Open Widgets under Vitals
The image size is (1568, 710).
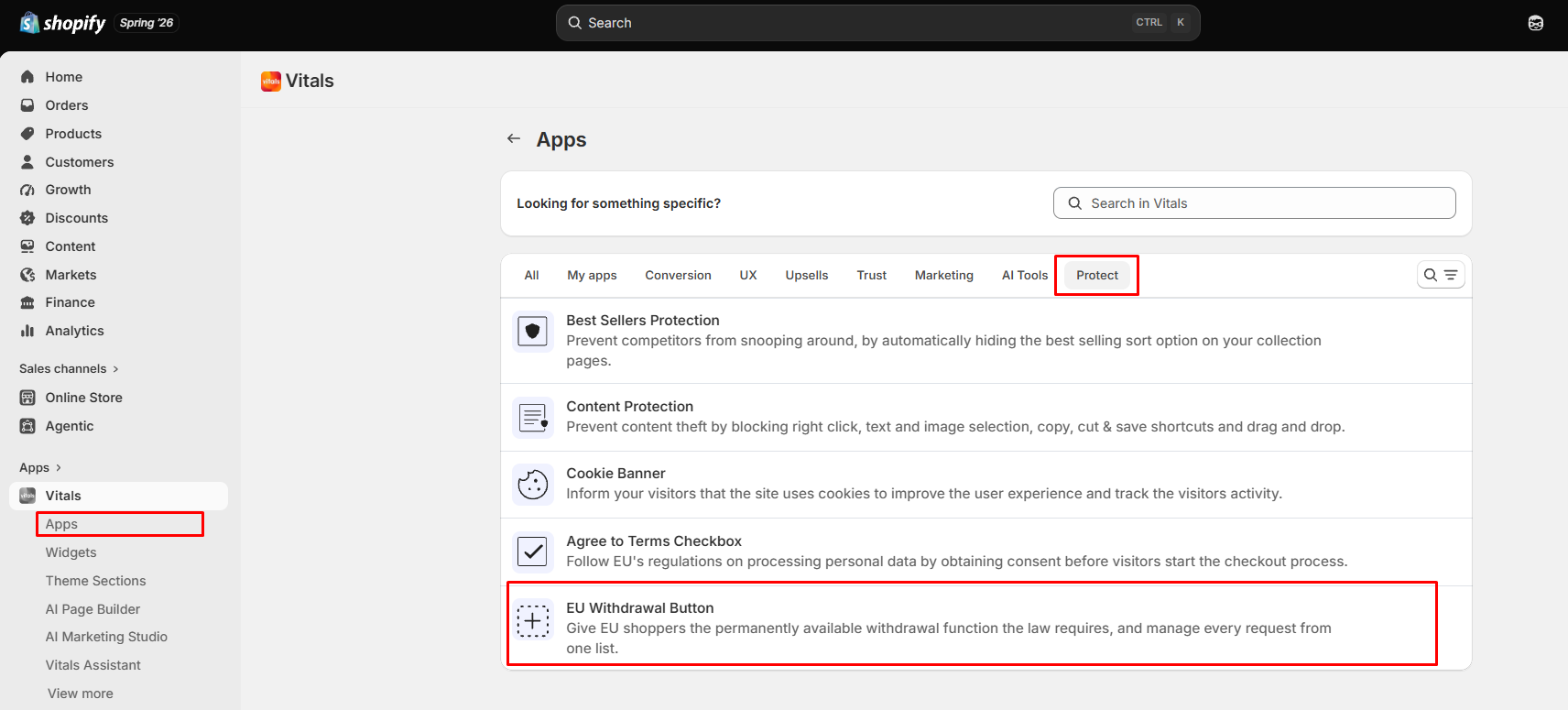(71, 552)
